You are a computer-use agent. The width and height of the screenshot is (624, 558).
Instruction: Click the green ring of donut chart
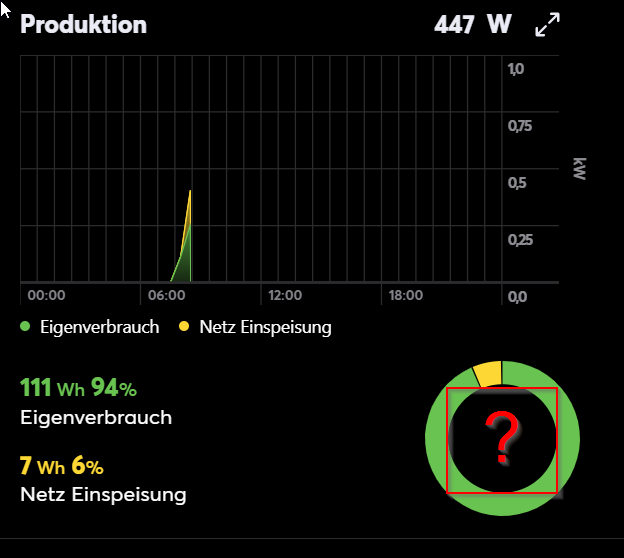[x=435, y=440]
